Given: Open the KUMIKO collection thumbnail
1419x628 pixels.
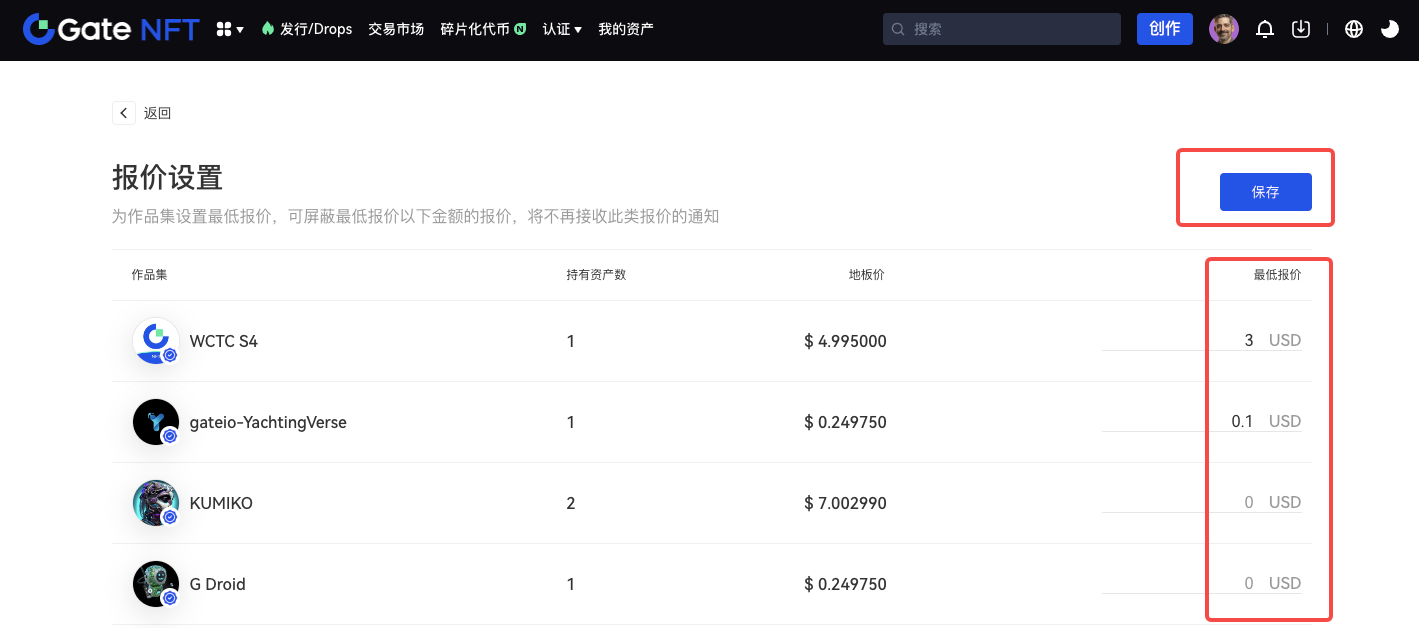Looking at the screenshot, I should coord(156,503).
